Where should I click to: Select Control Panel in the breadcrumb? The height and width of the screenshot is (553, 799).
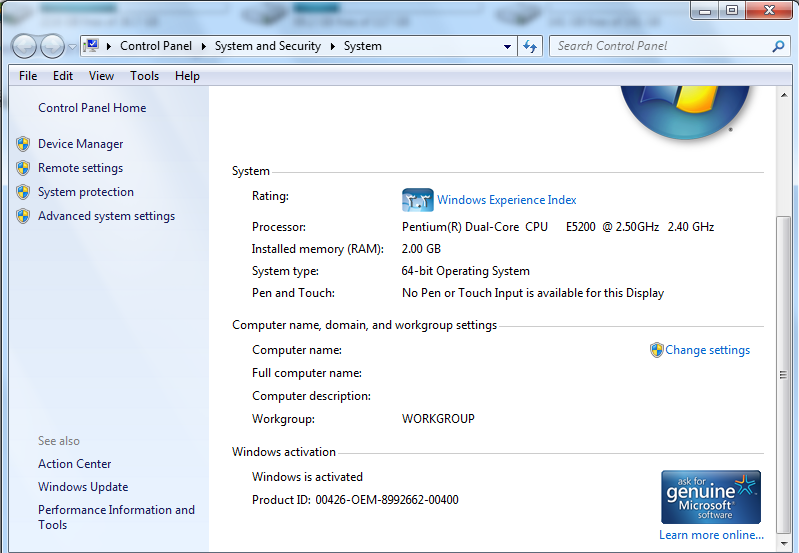156,46
